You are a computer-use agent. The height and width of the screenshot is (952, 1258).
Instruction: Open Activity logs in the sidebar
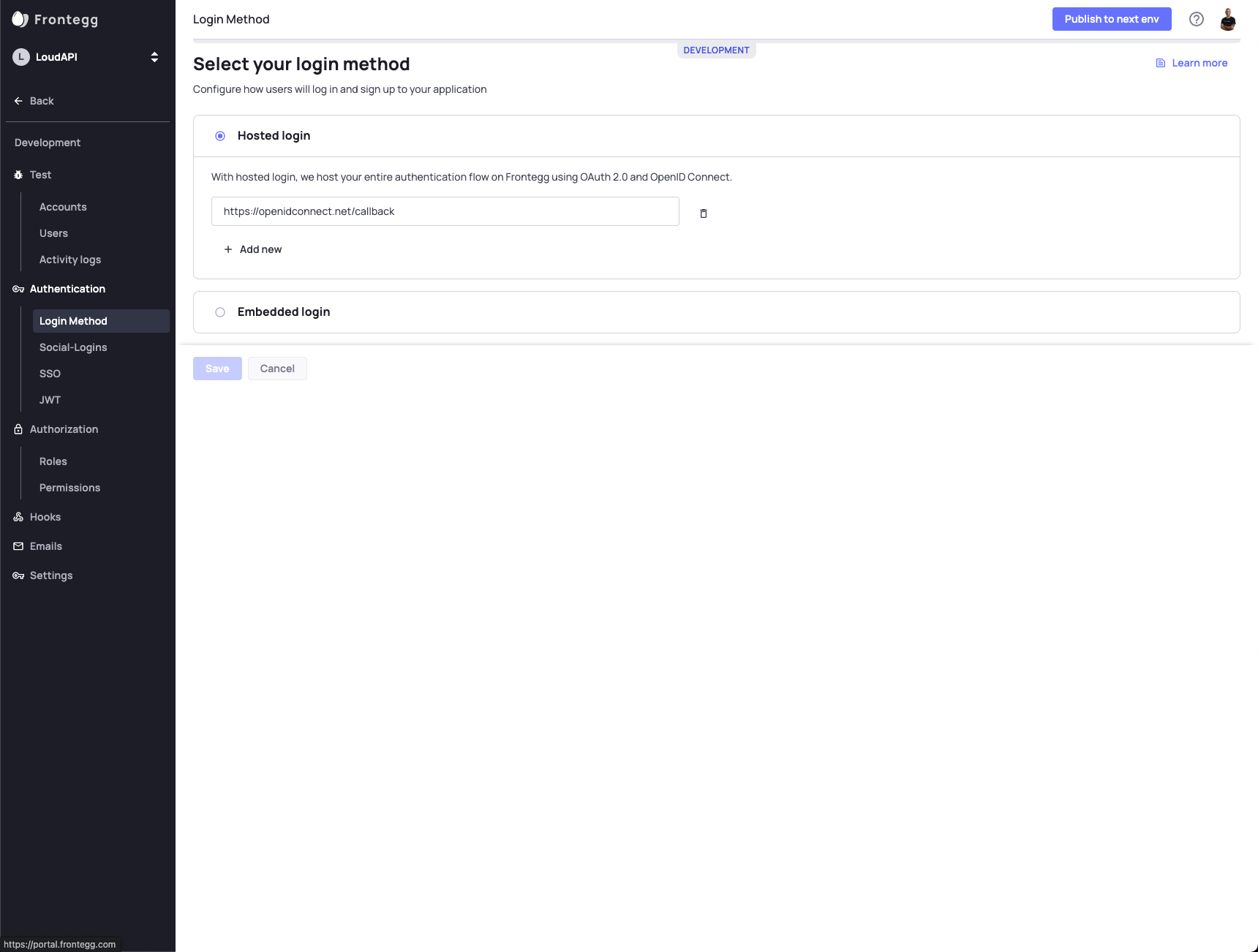pos(70,260)
